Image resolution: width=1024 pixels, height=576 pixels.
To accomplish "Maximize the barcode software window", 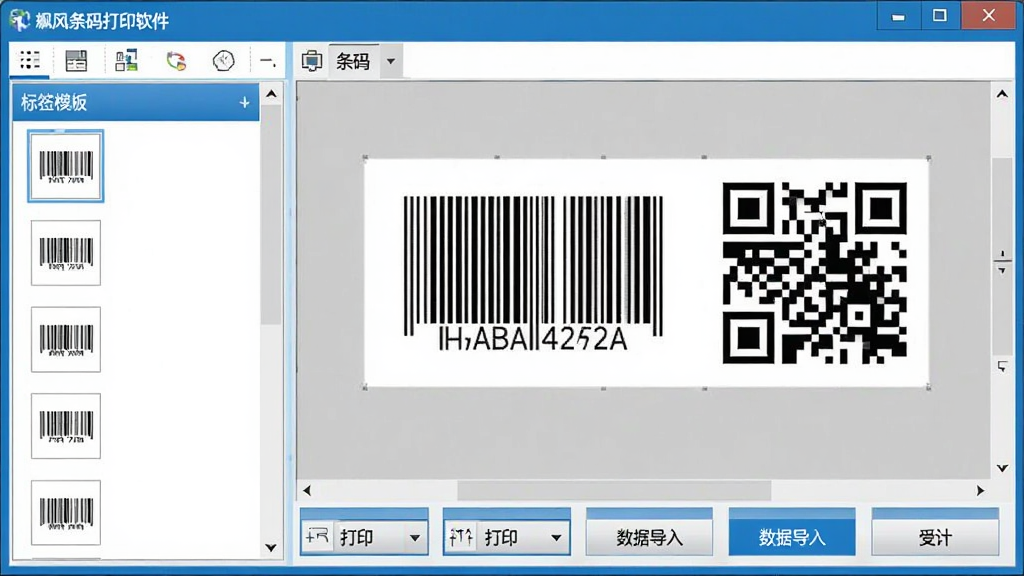I will tap(940, 16).
